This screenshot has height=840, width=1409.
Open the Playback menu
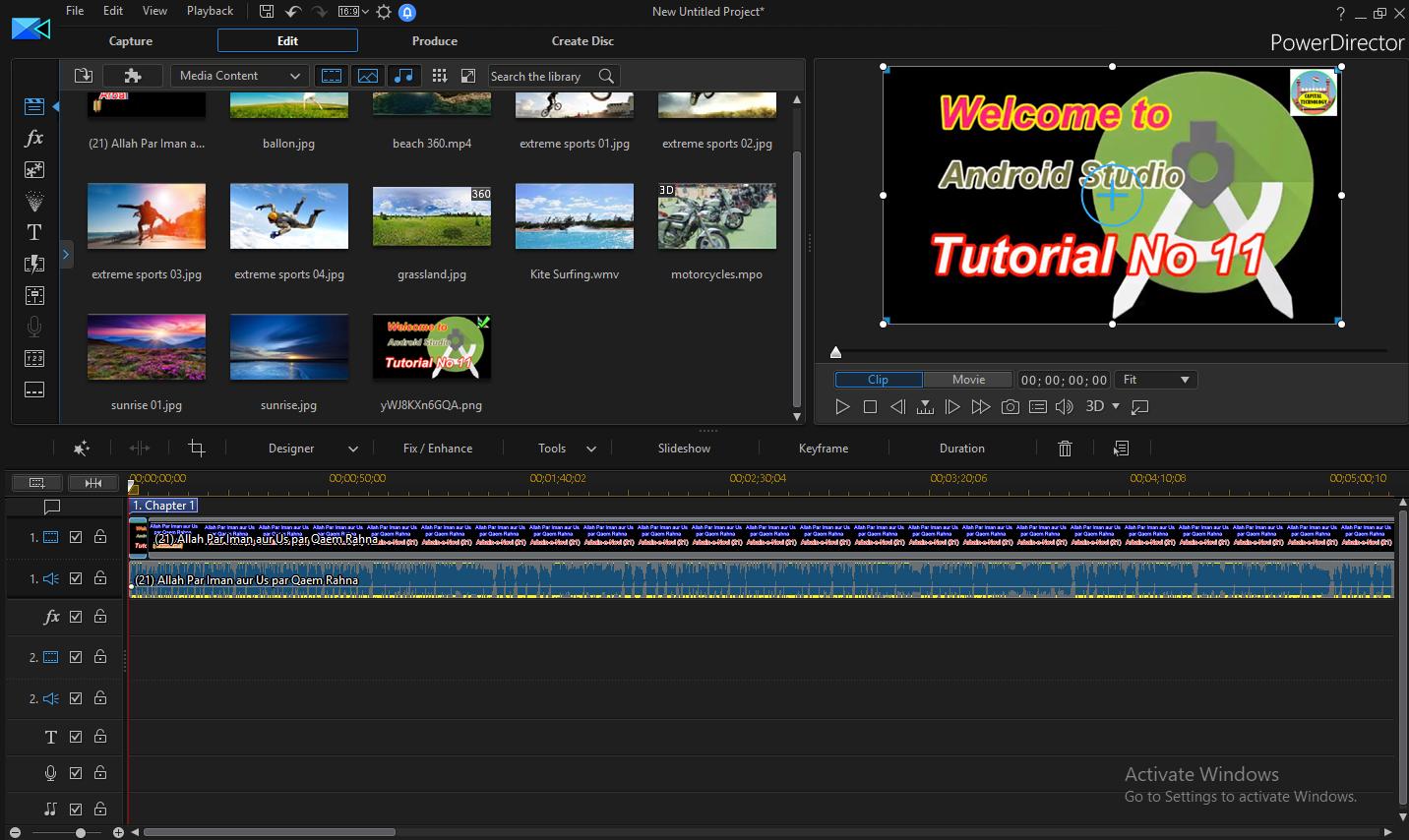coord(210,11)
